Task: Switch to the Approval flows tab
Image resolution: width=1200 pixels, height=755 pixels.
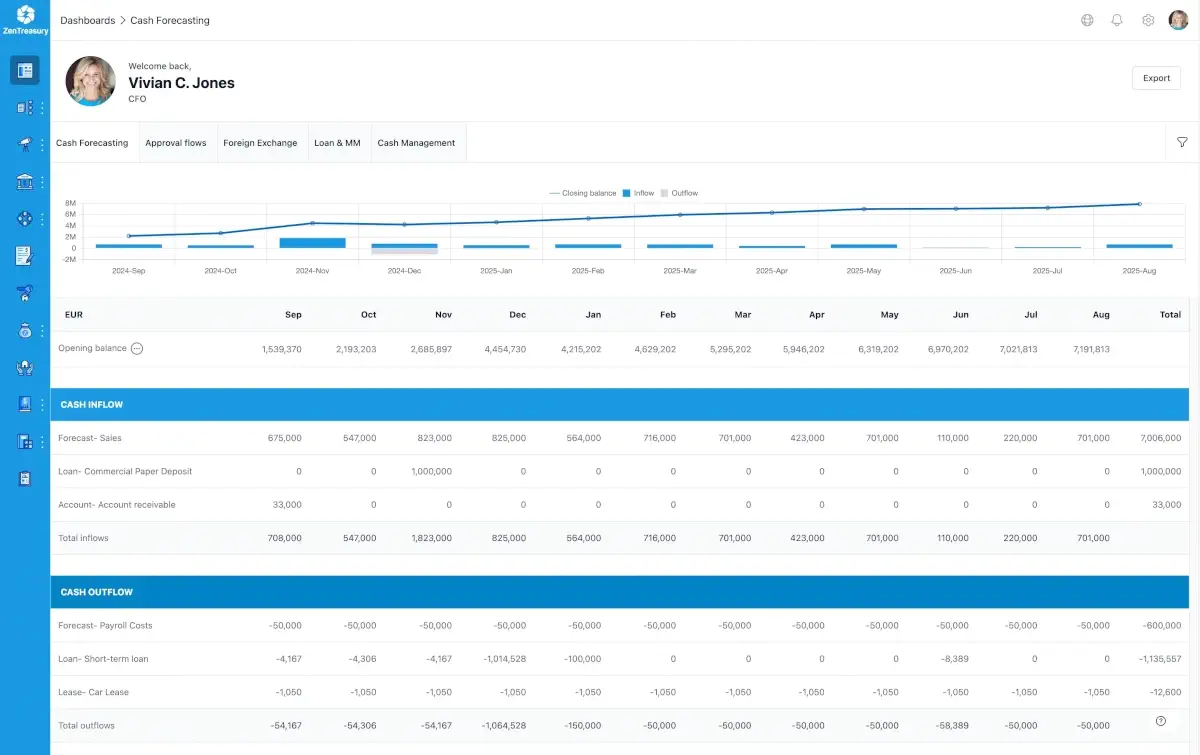Action: 177,142
